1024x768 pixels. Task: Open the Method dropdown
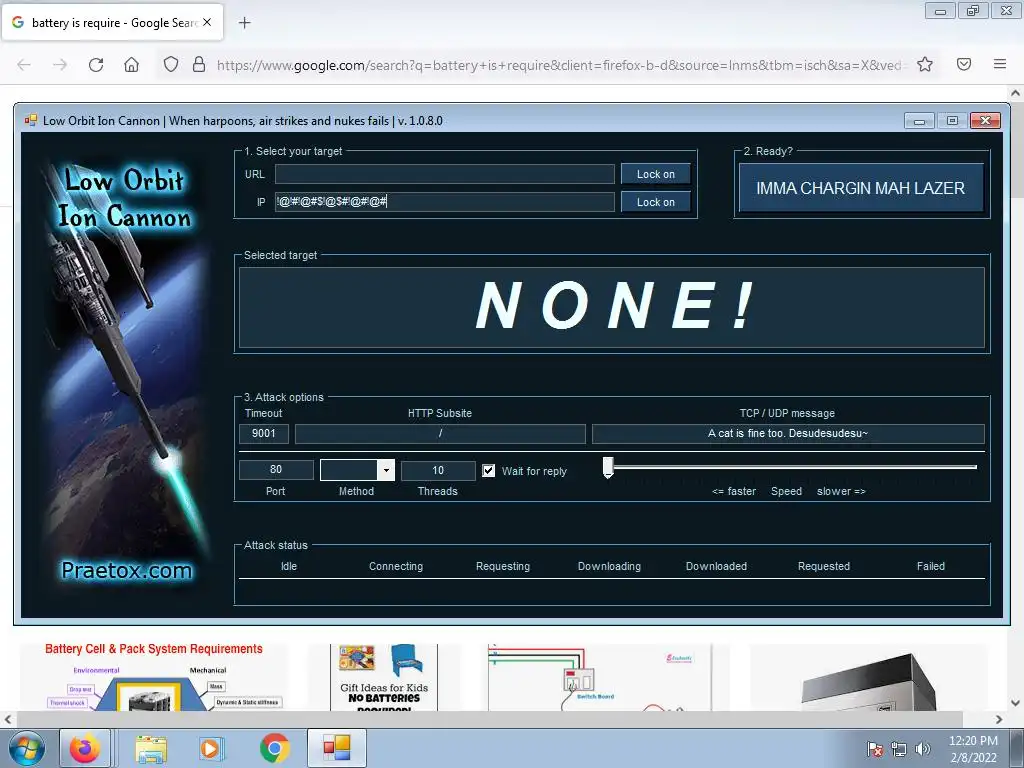pos(387,470)
